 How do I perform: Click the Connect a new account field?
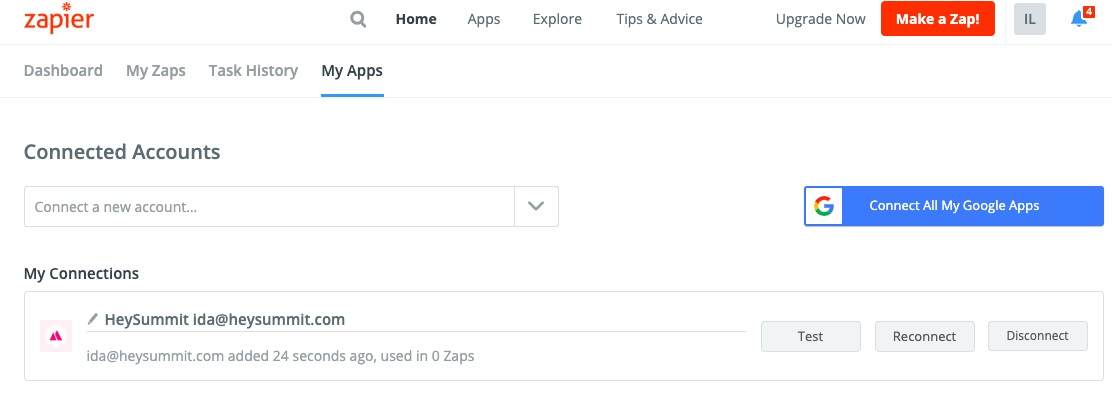[x=269, y=206]
